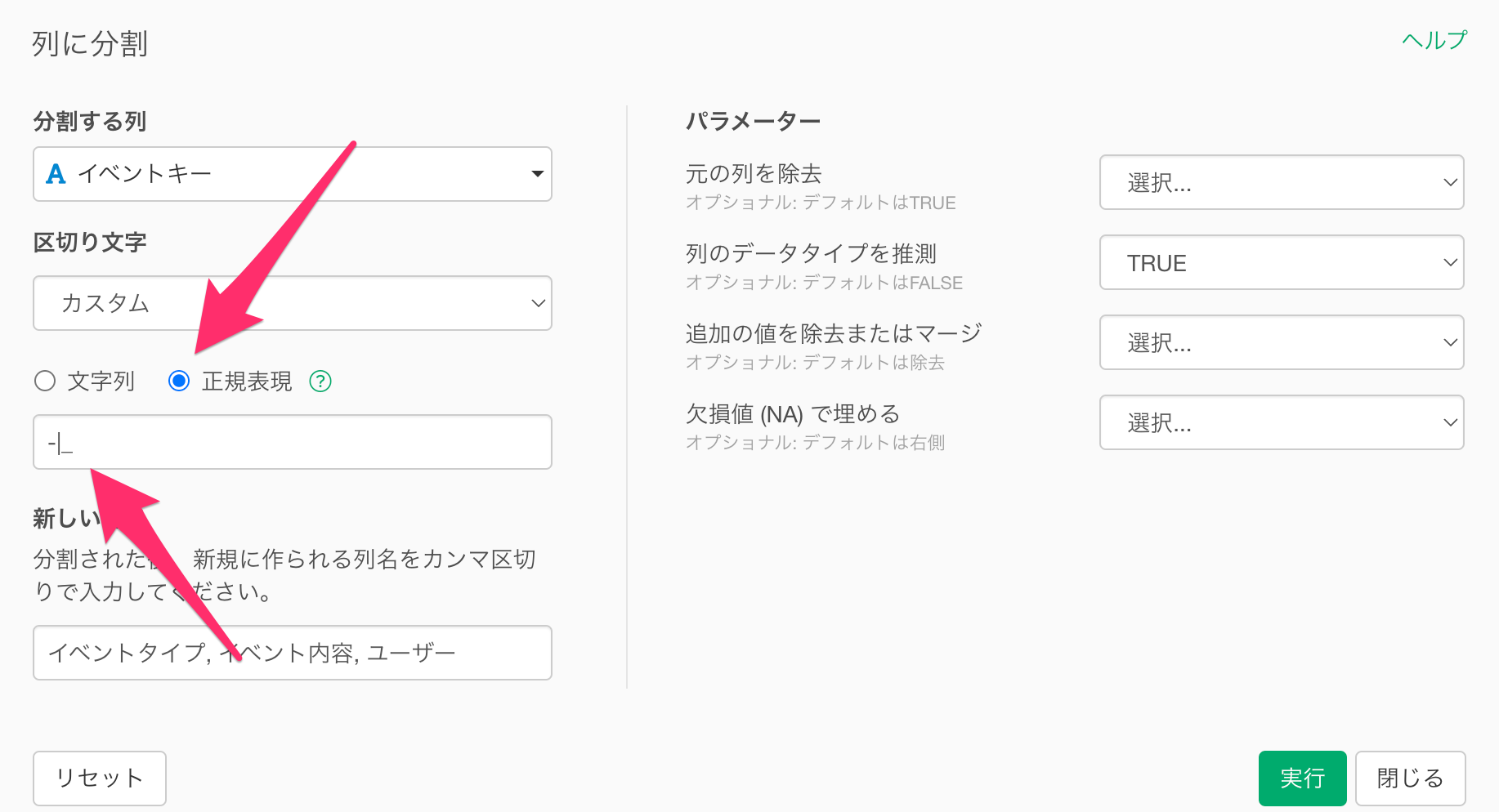The height and width of the screenshot is (812, 1499).
Task: Click the chevron on the カスタム selector
Action: tap(538, 303)
